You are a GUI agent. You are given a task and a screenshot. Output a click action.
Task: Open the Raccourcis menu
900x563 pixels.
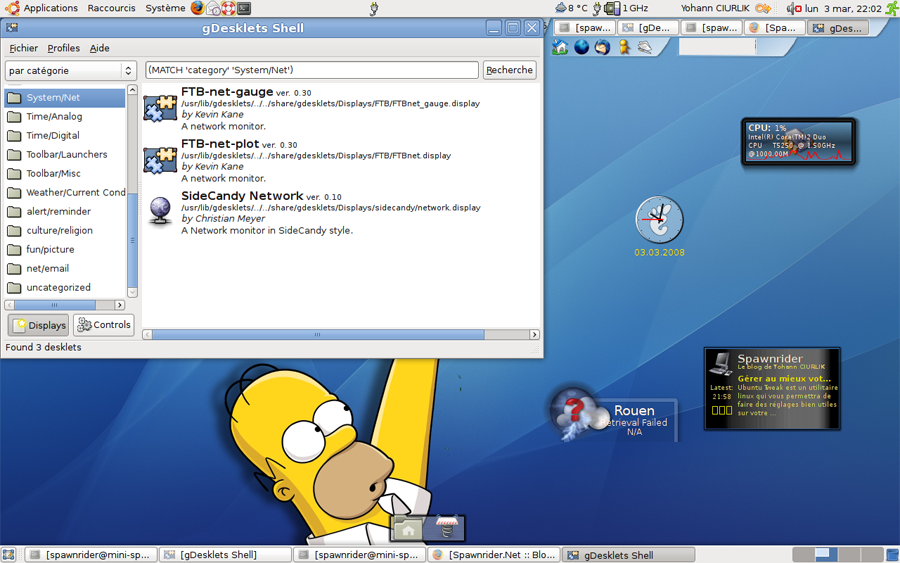click(x=111, y=8)
